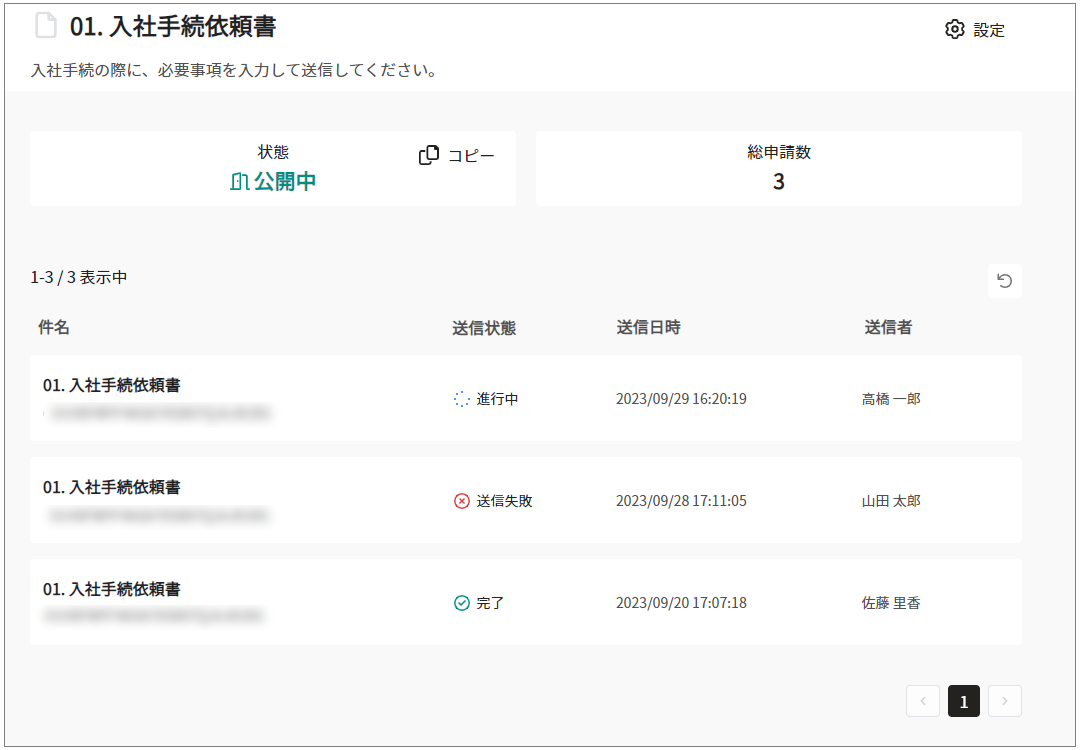Click the document icon beside the title
This screenshot has width=1081, height=750.
coord(46,26)
